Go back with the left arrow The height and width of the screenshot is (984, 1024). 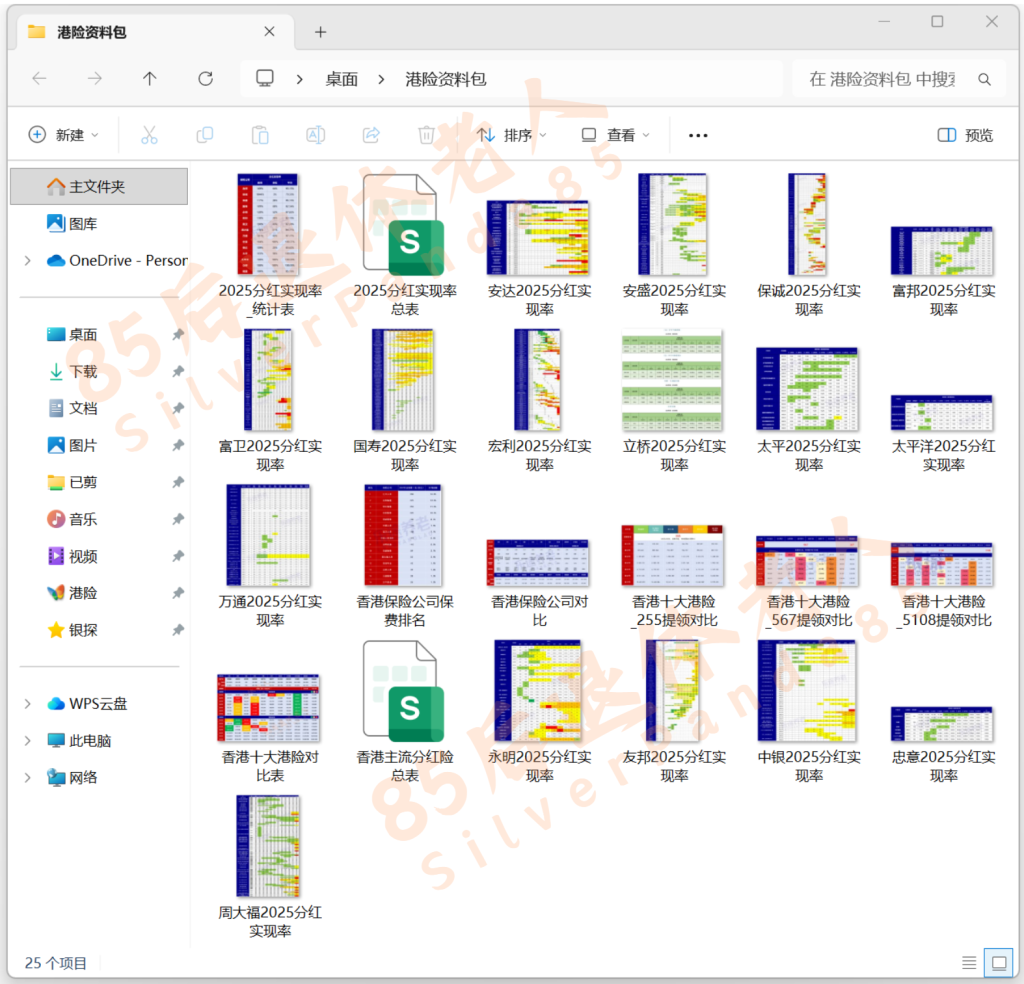pyautogui.click(x=39, y=79)
